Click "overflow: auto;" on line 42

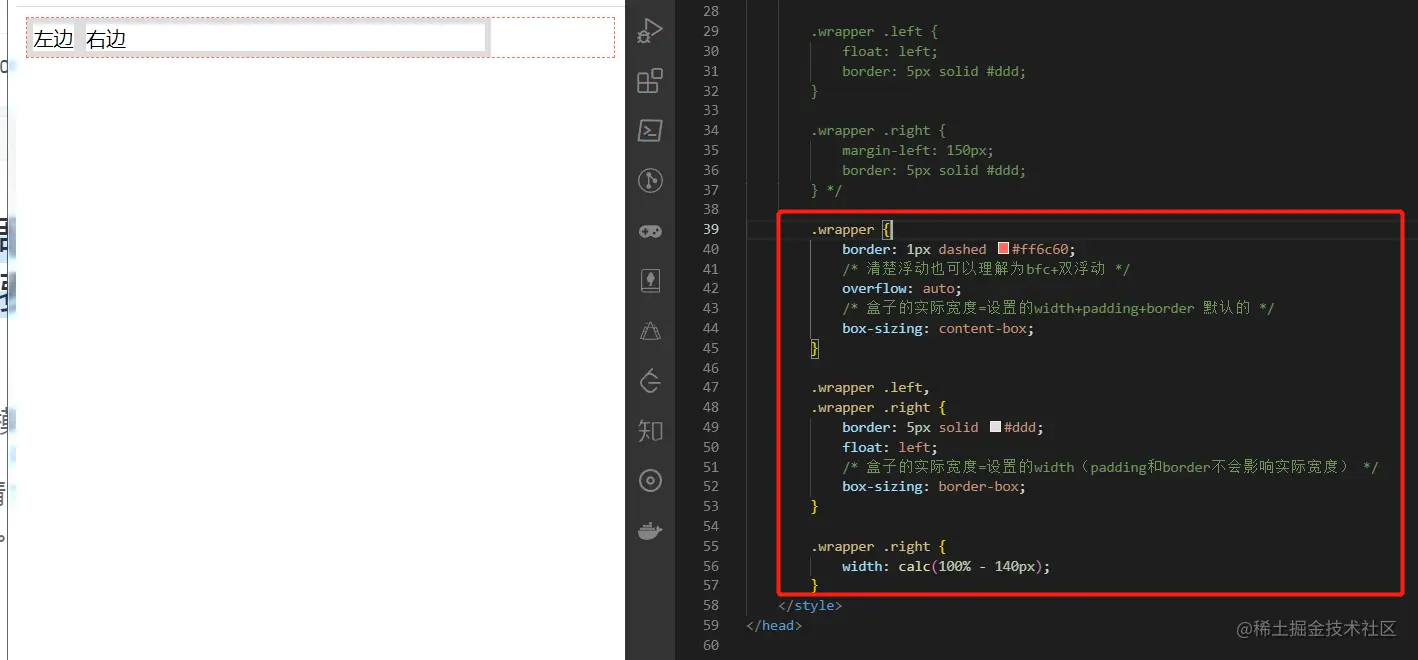902,288
